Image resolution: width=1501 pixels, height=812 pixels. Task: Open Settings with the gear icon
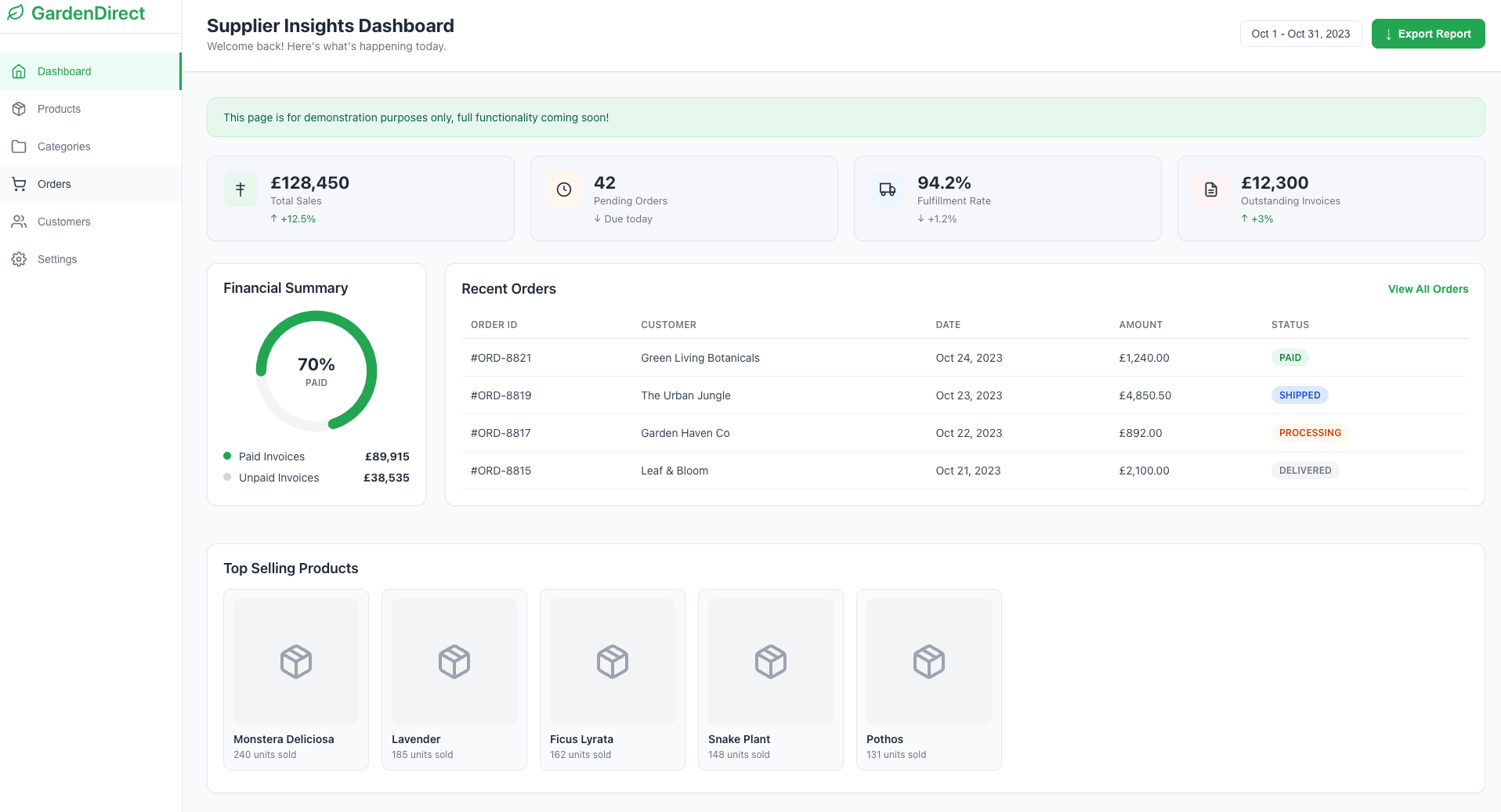click(18, 259)
